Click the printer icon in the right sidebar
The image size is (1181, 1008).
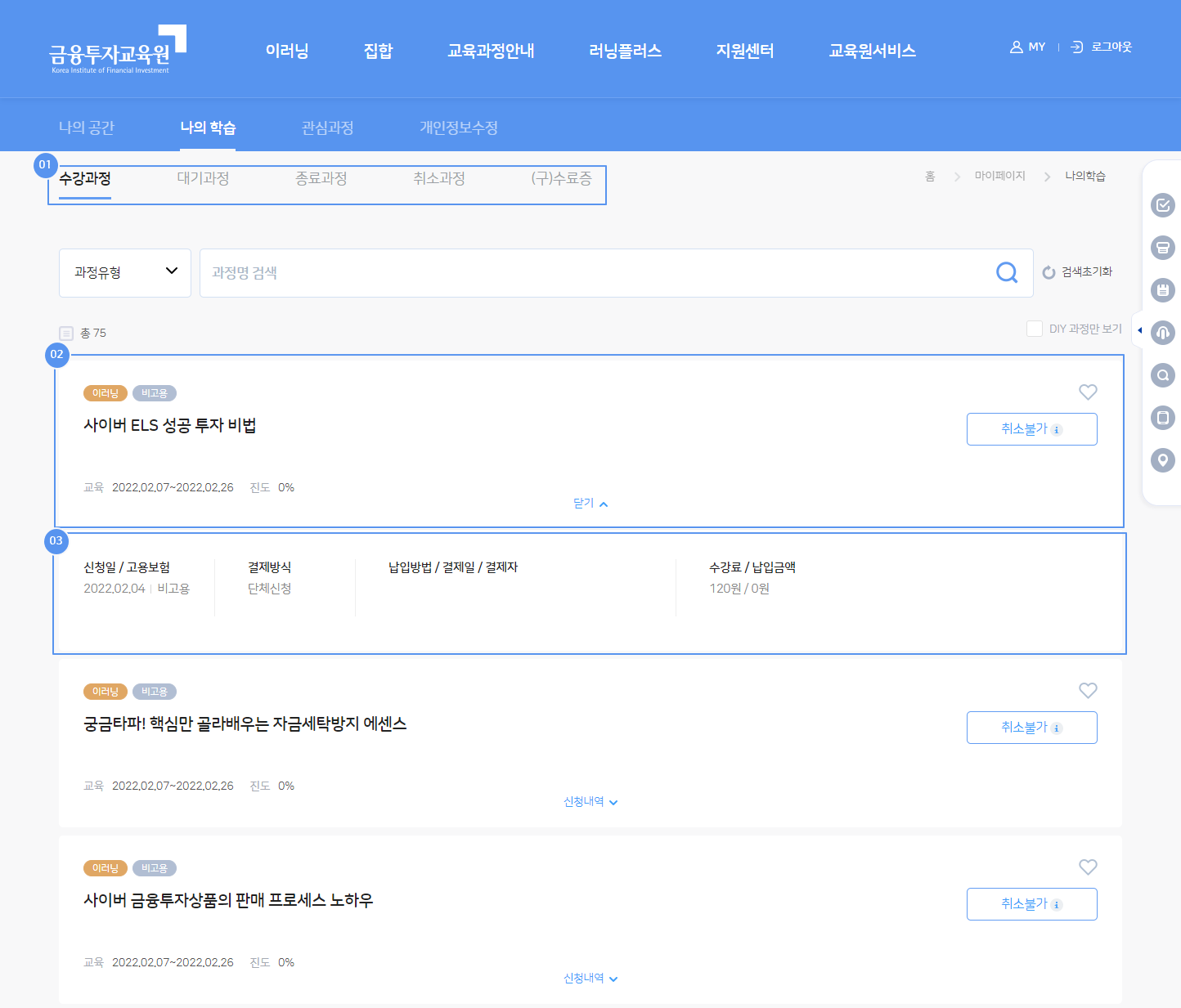click(1162, 248)
